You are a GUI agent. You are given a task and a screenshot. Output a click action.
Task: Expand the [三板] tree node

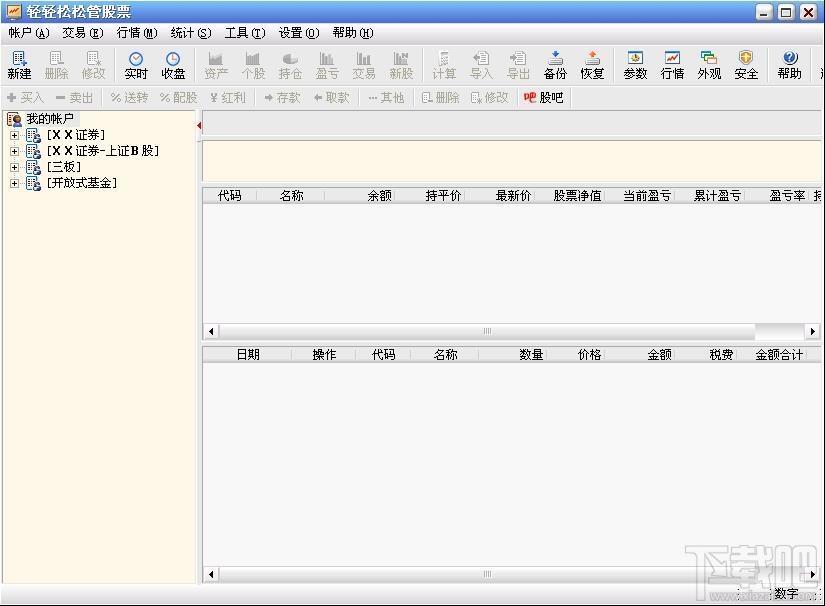click(x=15, y=167)
